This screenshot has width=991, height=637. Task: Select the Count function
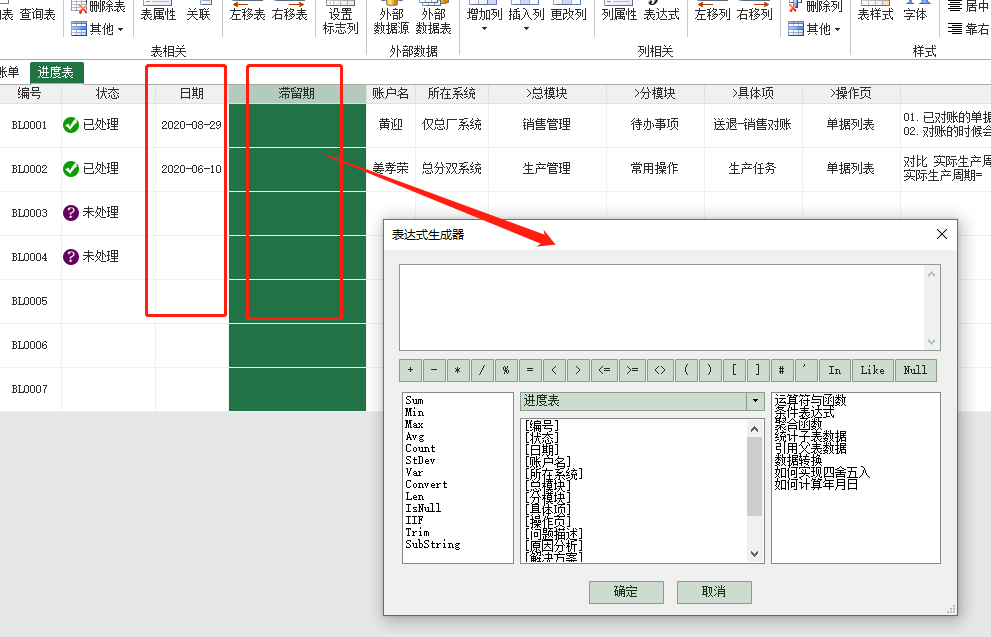[x=420, y=449]
